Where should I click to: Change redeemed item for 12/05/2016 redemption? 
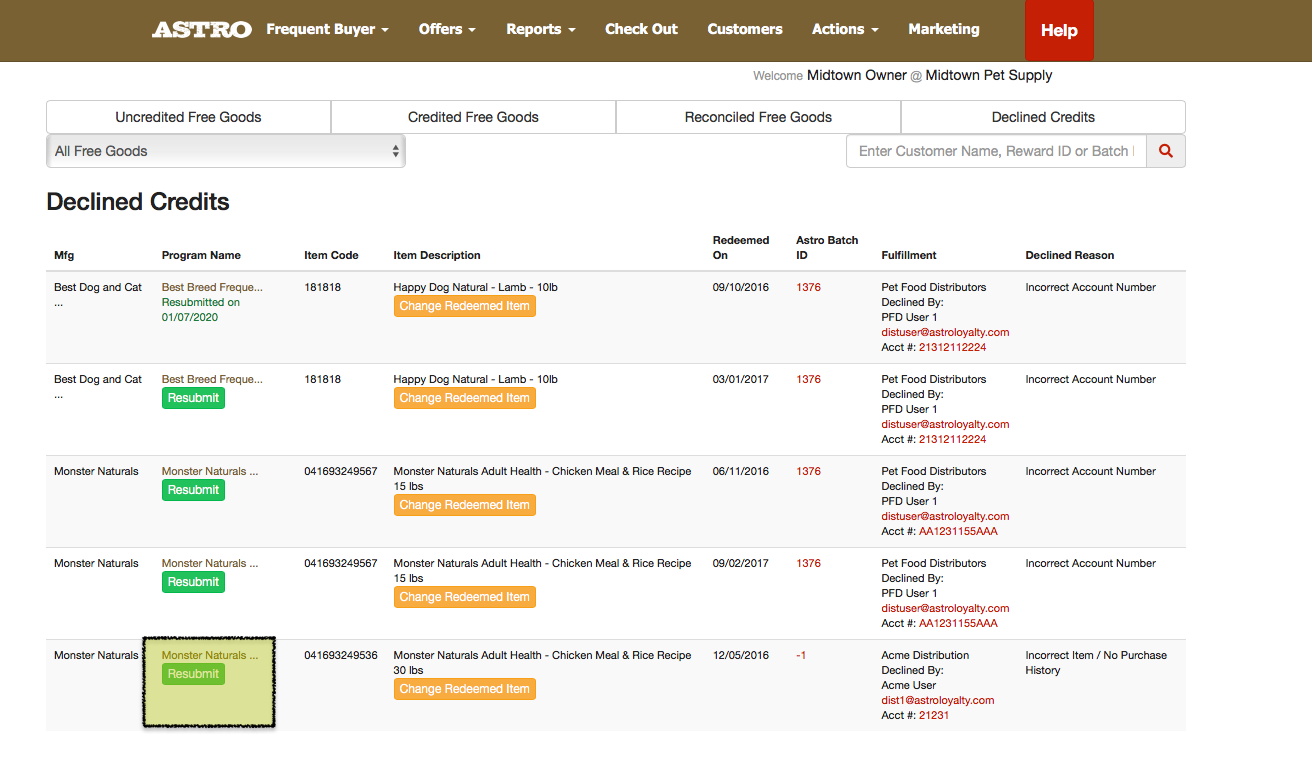(464, 689)
